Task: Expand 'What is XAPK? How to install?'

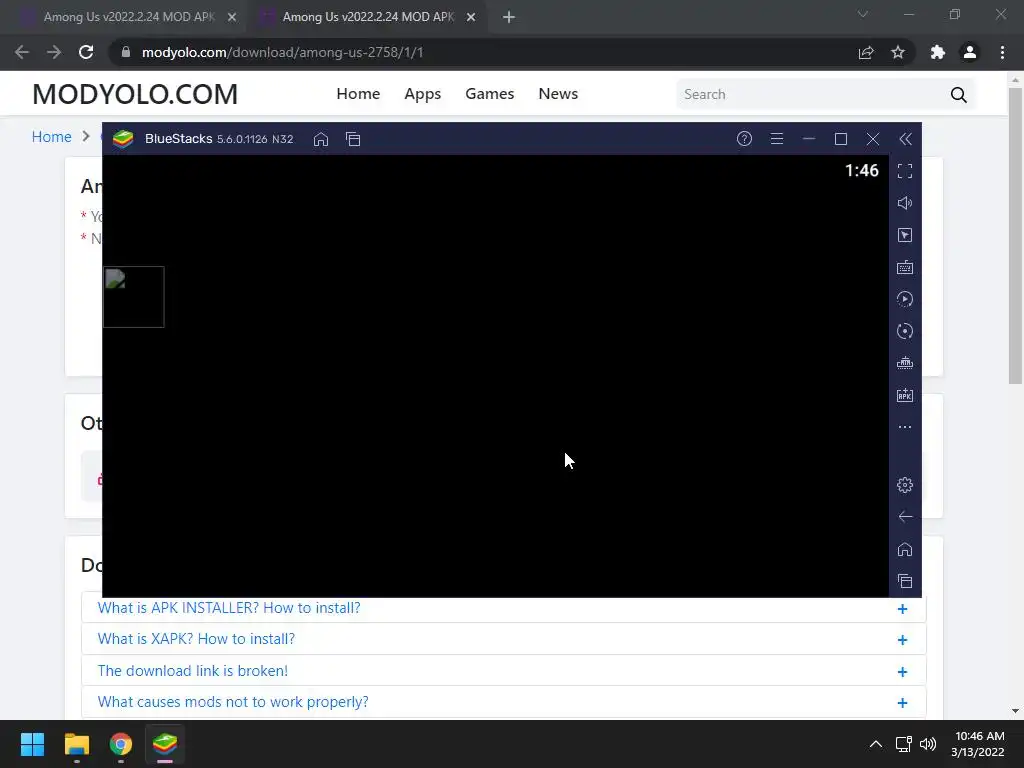Action: coord(504,639)
